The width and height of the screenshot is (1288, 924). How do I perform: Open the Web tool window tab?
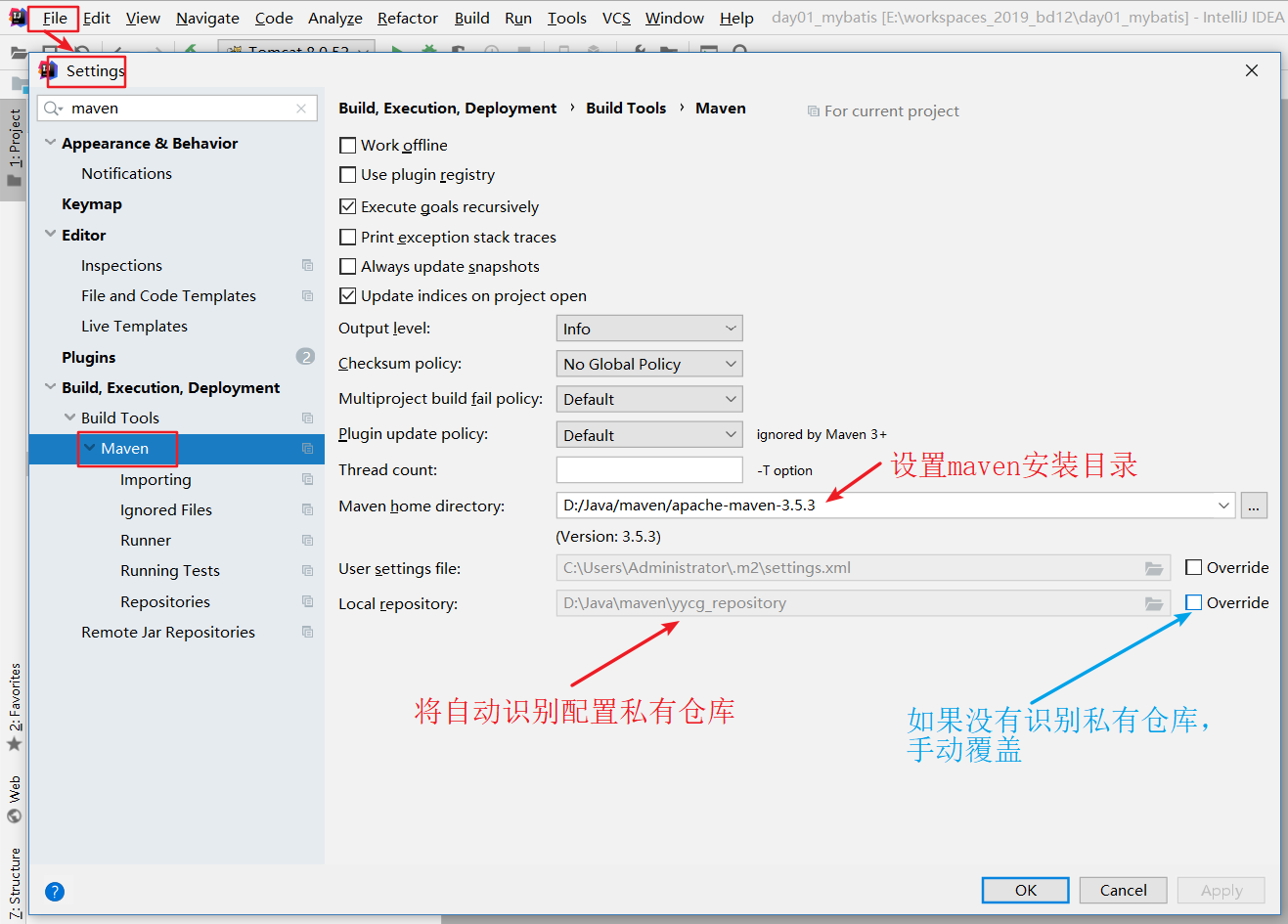click(14, 799)
